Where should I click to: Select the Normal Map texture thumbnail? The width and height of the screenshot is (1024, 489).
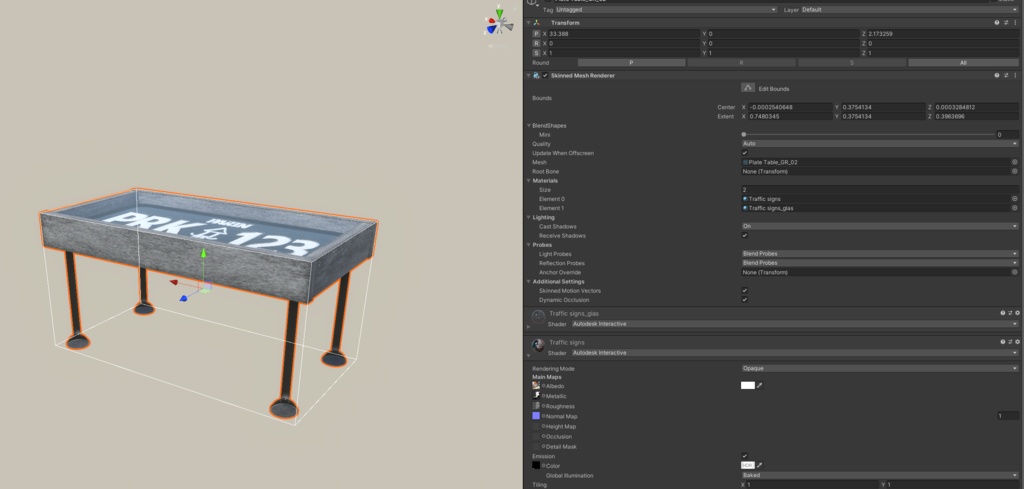pyautogui.click(x=536, y=416)
